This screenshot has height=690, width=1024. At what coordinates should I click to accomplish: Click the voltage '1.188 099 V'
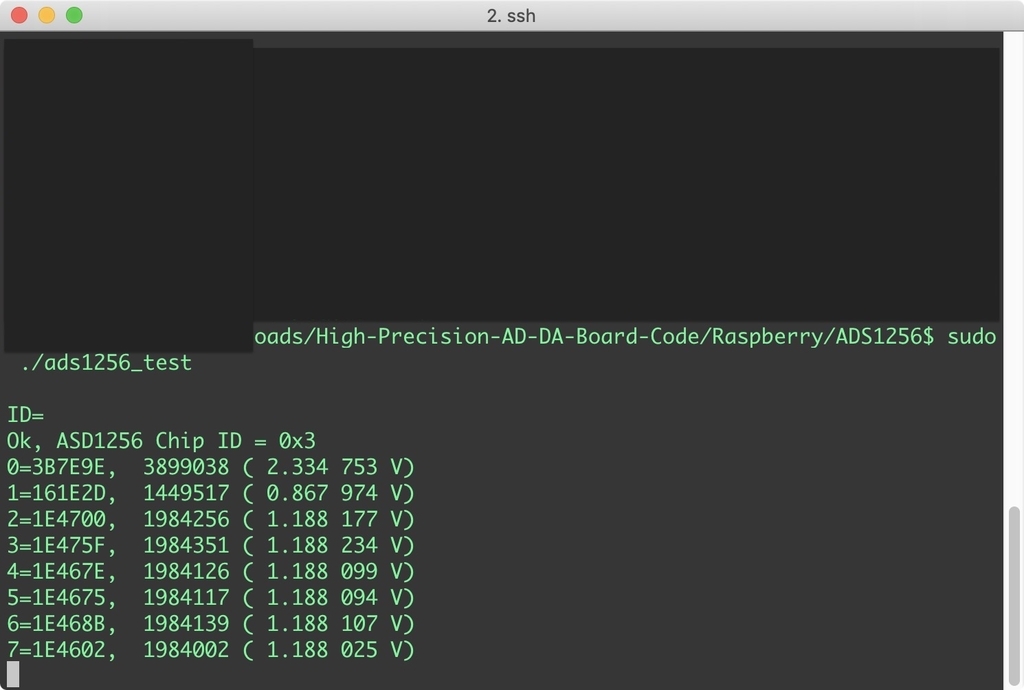(335, 571)
